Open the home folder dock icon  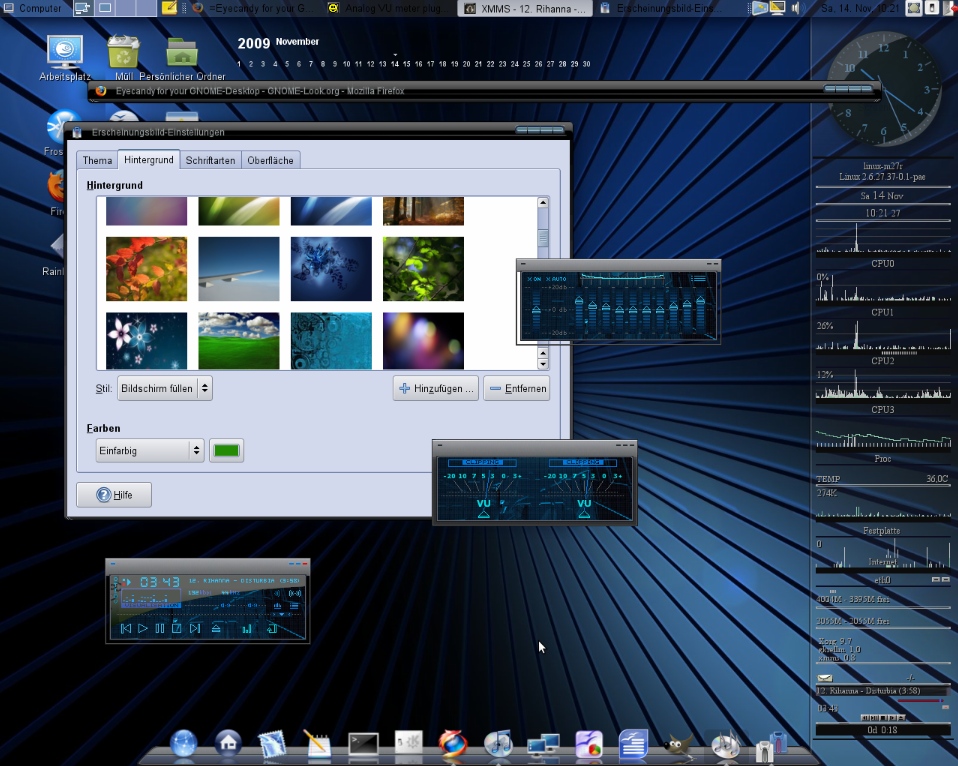pyautogui.click(x=228, y=743)
